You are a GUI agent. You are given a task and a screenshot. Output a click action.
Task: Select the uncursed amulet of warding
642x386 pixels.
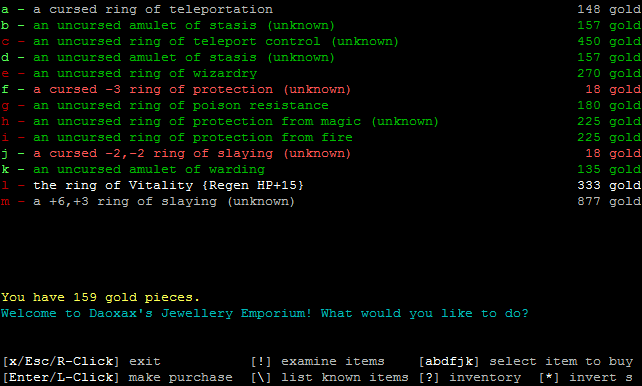[x=321, y=169]
